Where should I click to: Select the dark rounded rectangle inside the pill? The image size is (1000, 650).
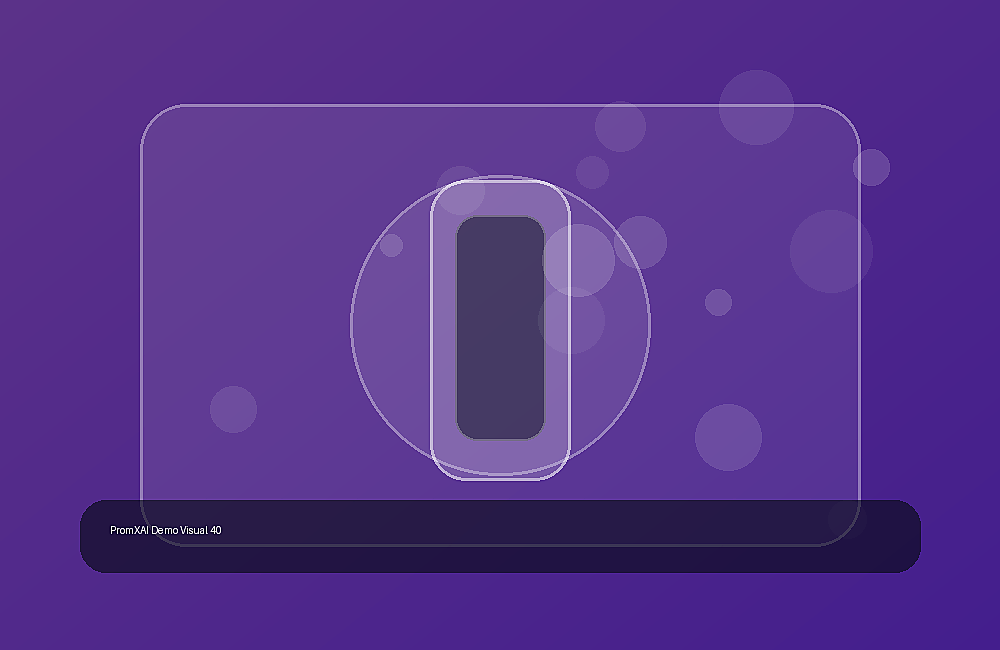click(x=500, y=328)
